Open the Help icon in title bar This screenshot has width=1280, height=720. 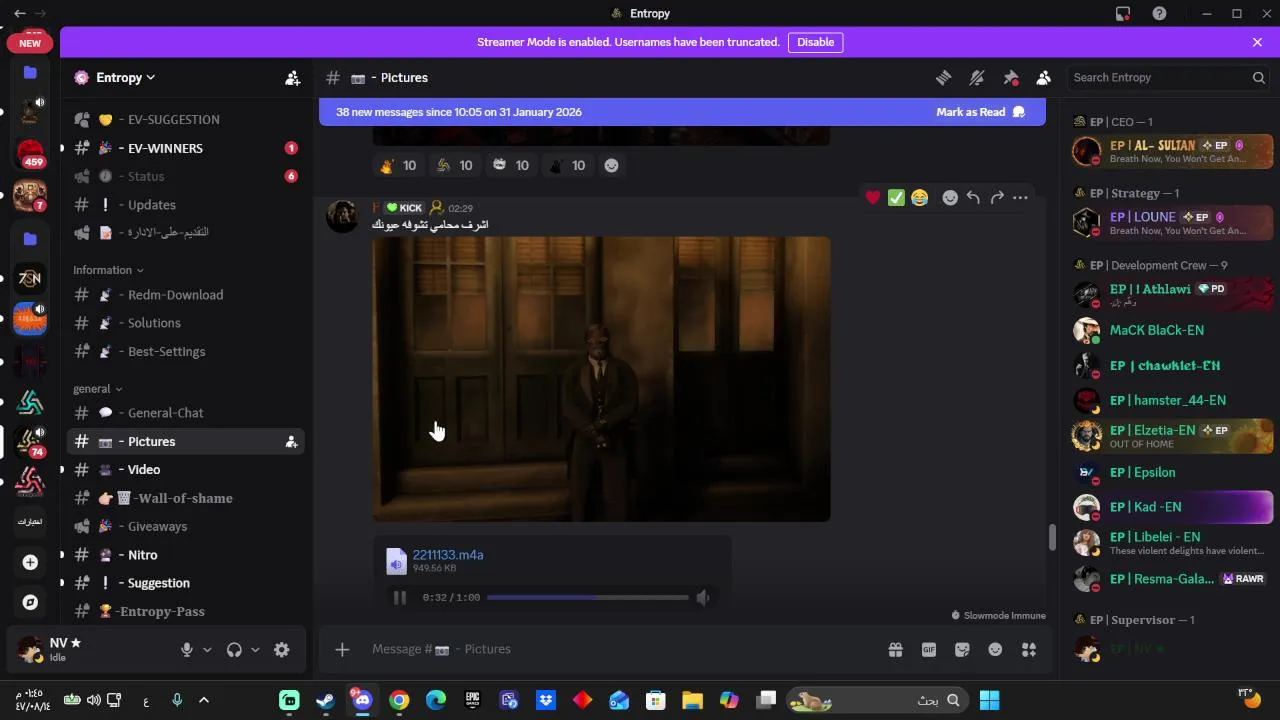point(1159,13)
